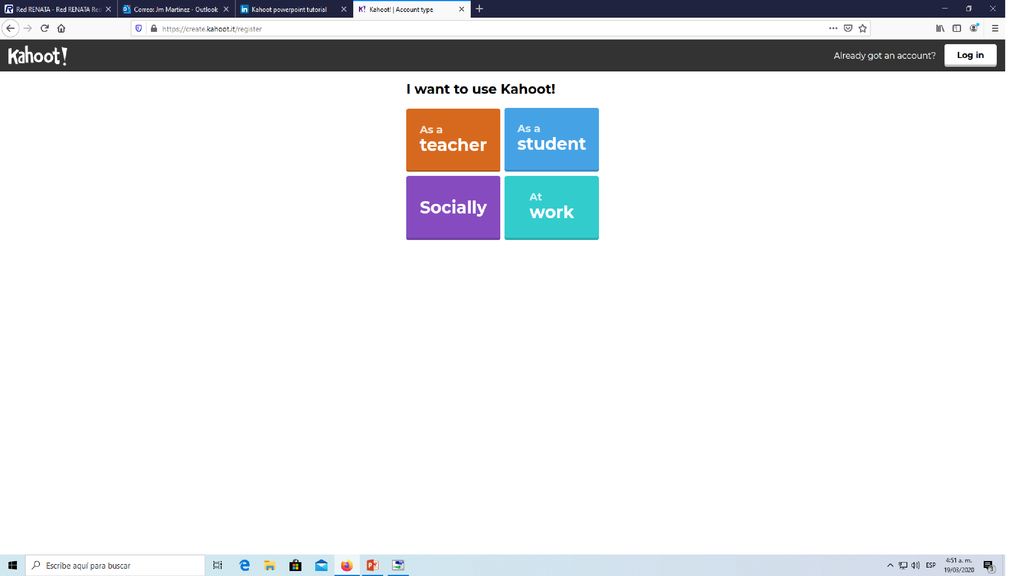Image resolution: width=1024 pixels, height=576 pixels.
Task: Click the browser forward arrow
Action: [x=27, y=28]
